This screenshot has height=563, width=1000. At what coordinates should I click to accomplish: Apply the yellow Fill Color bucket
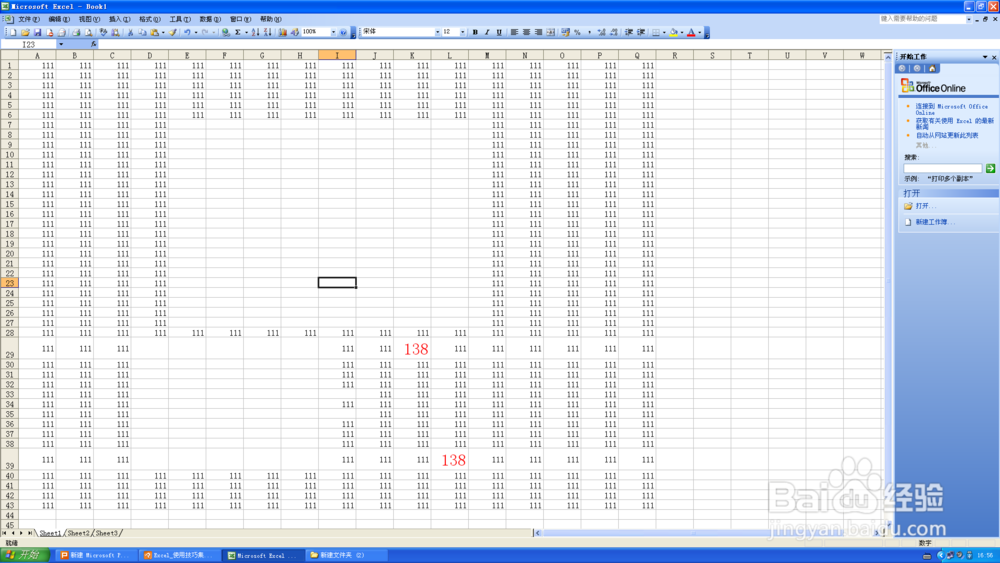click(673, 32)
